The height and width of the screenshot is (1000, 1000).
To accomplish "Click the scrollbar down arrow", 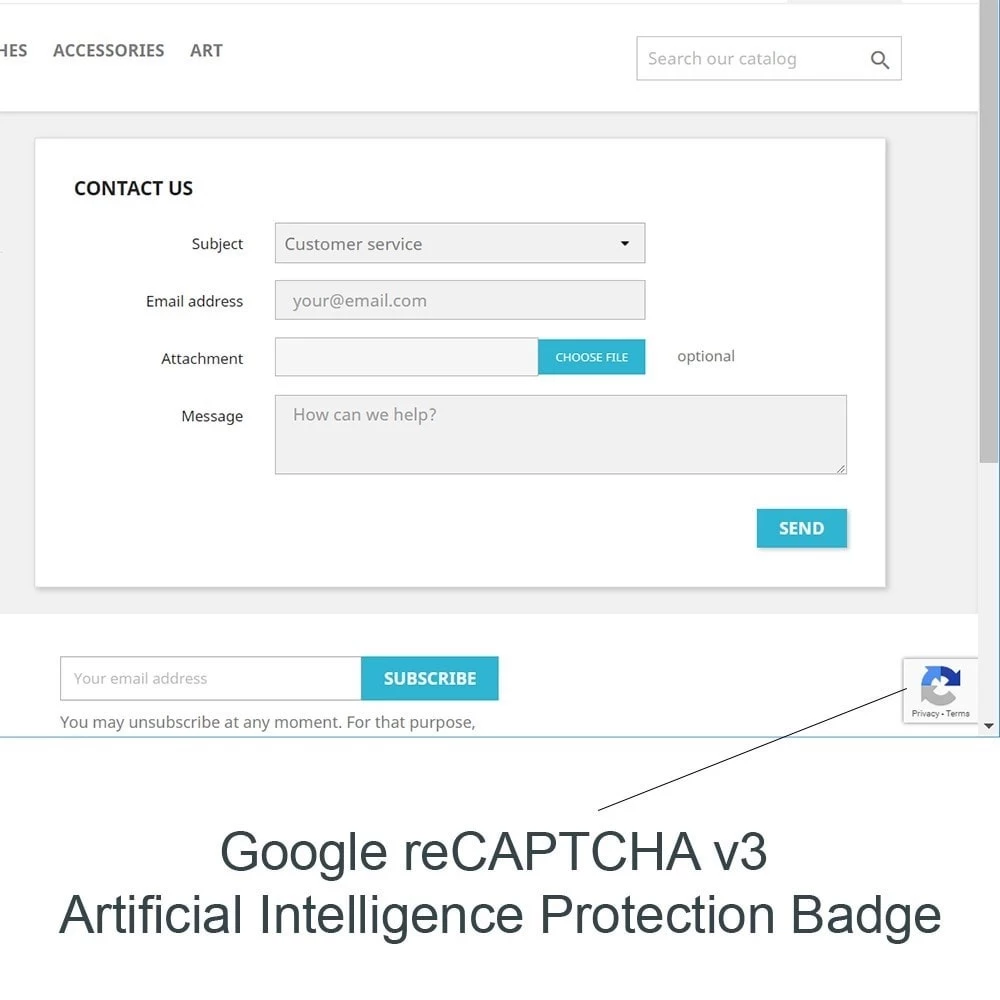I will 989,726.
